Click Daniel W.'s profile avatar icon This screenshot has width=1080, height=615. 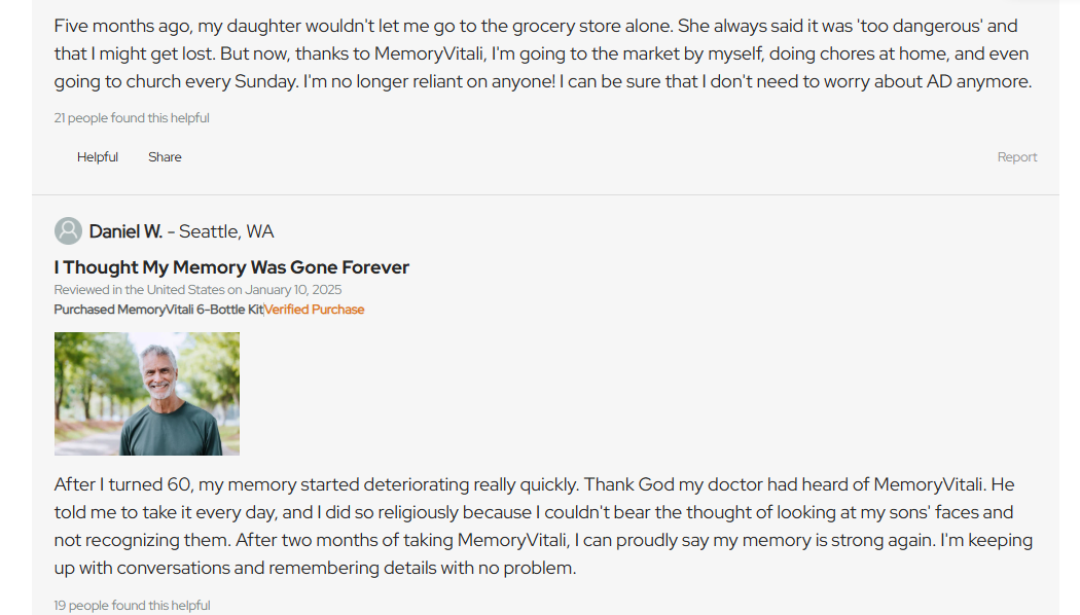coord(68,231)
